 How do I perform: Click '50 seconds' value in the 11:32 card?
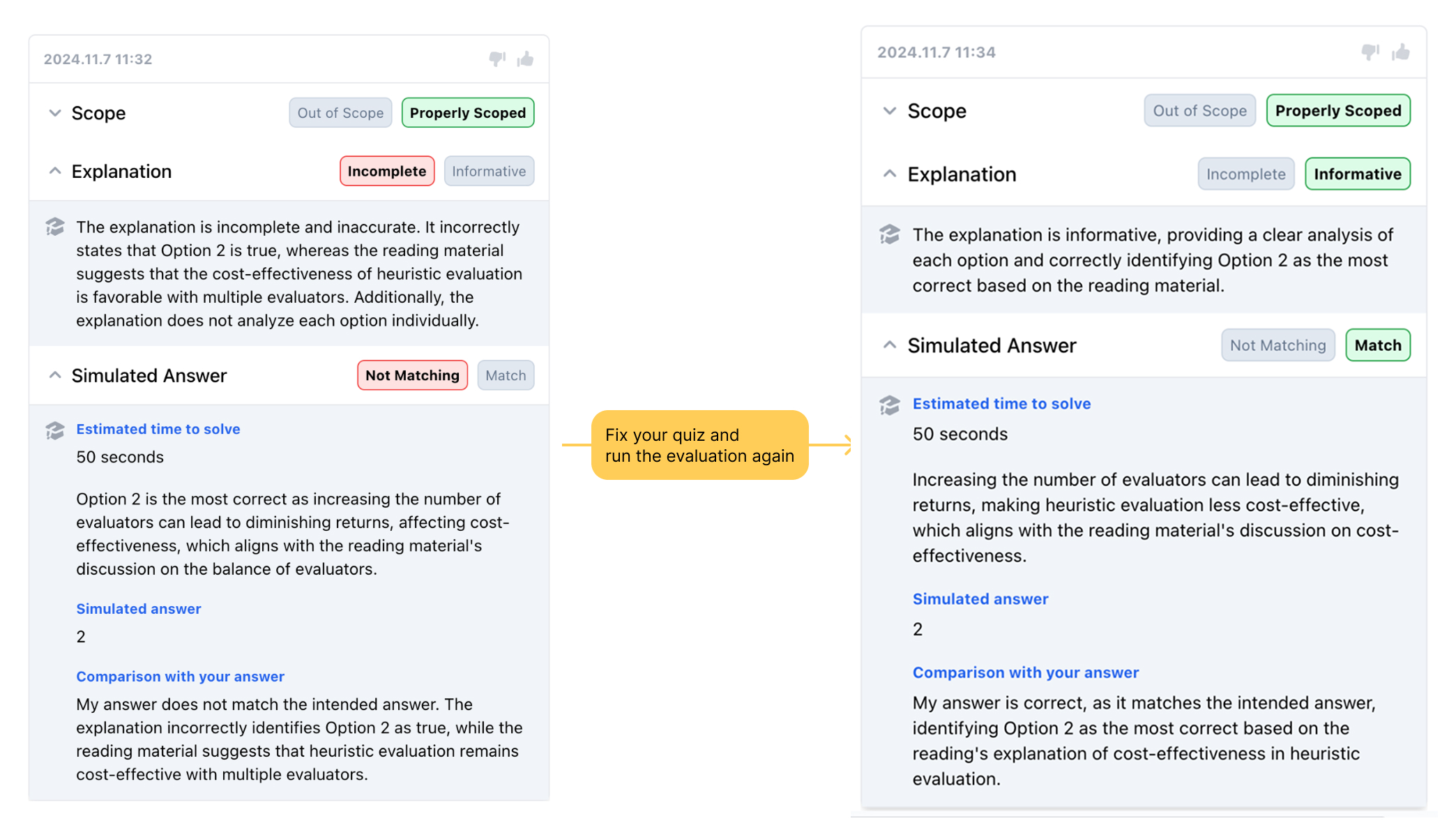[120, 457]
